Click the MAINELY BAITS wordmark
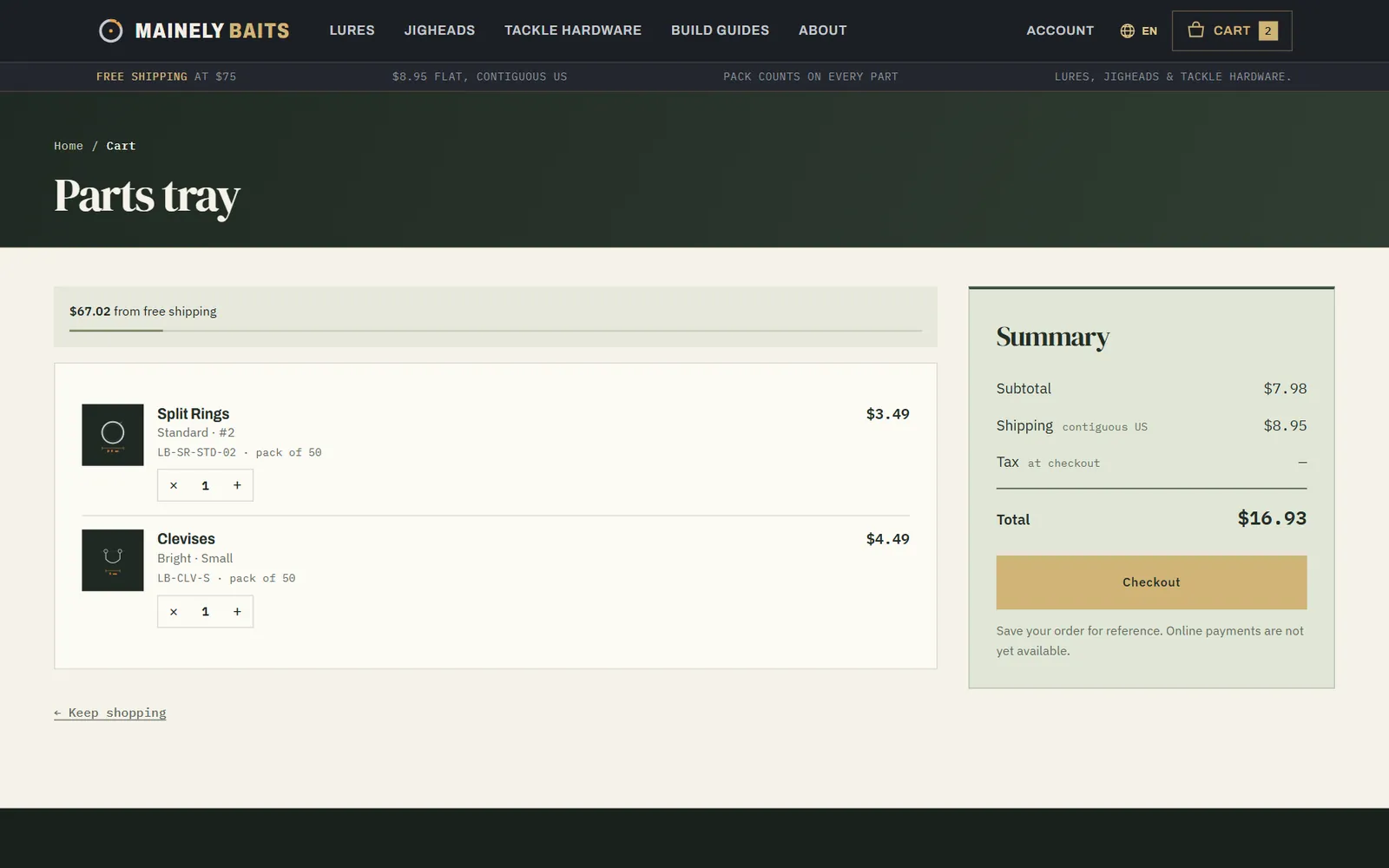Viewport: 1389px width, 868px height. coord(213,30)
